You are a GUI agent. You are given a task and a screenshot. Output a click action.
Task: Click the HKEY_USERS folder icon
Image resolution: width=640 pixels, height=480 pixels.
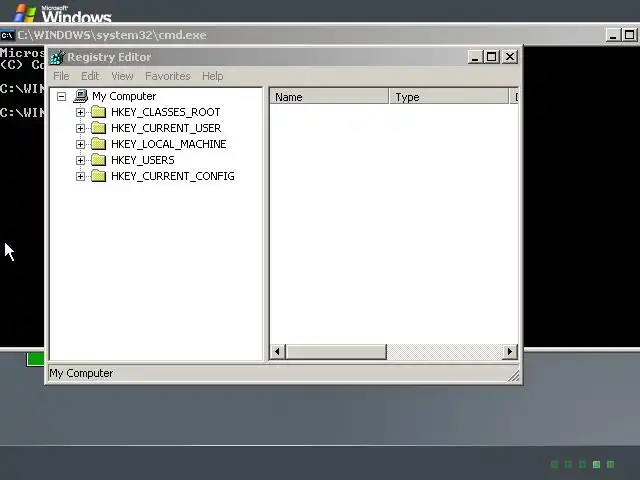[98, 160]
